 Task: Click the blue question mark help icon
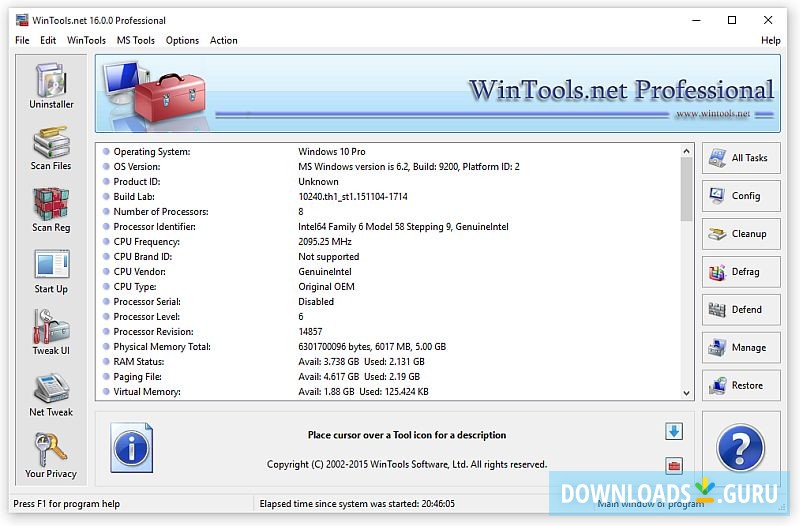click(x=740, y=448)
